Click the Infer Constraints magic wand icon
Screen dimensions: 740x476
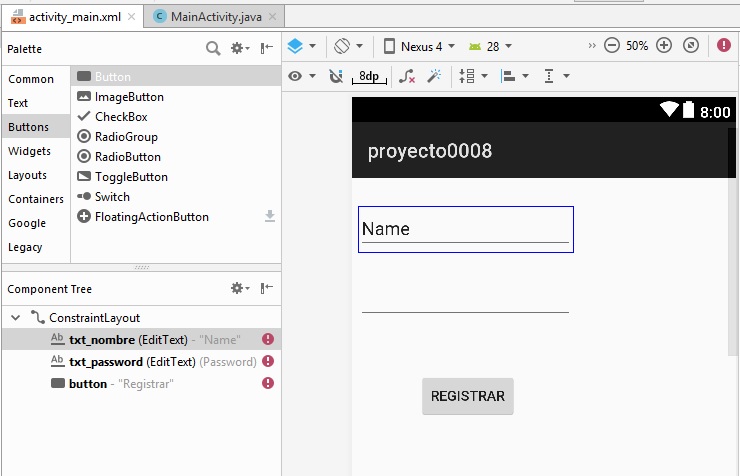[434, 76]
